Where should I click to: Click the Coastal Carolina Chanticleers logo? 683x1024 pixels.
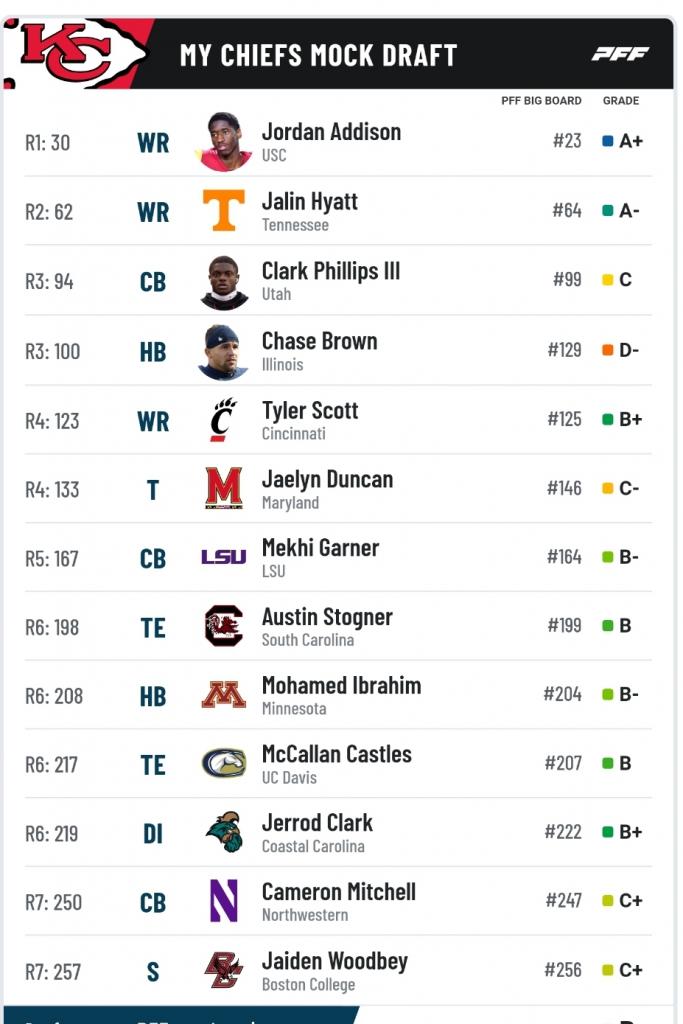[x=223, y=831]
